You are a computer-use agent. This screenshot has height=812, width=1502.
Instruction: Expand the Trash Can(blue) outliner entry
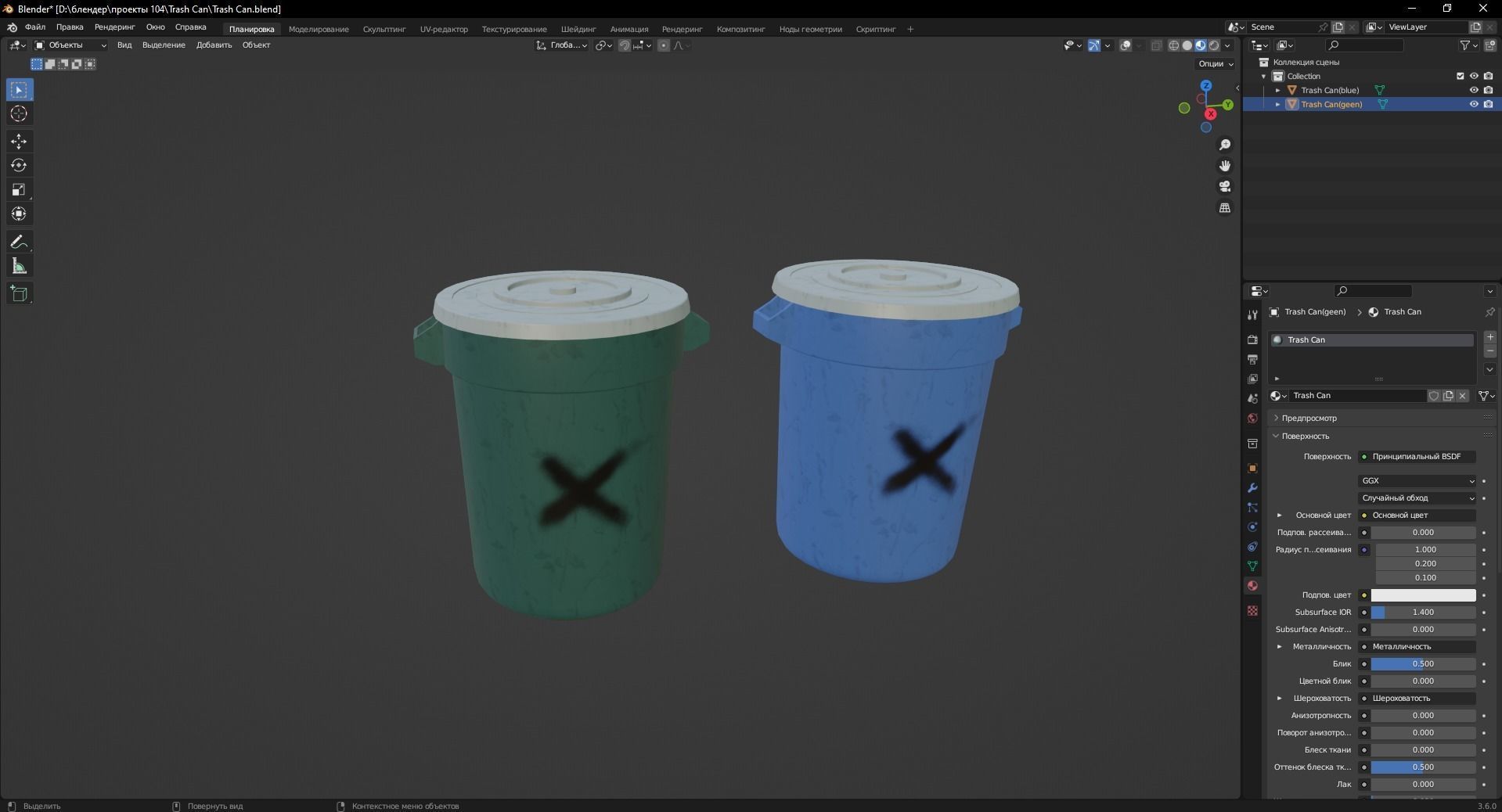click(1279, 90)
